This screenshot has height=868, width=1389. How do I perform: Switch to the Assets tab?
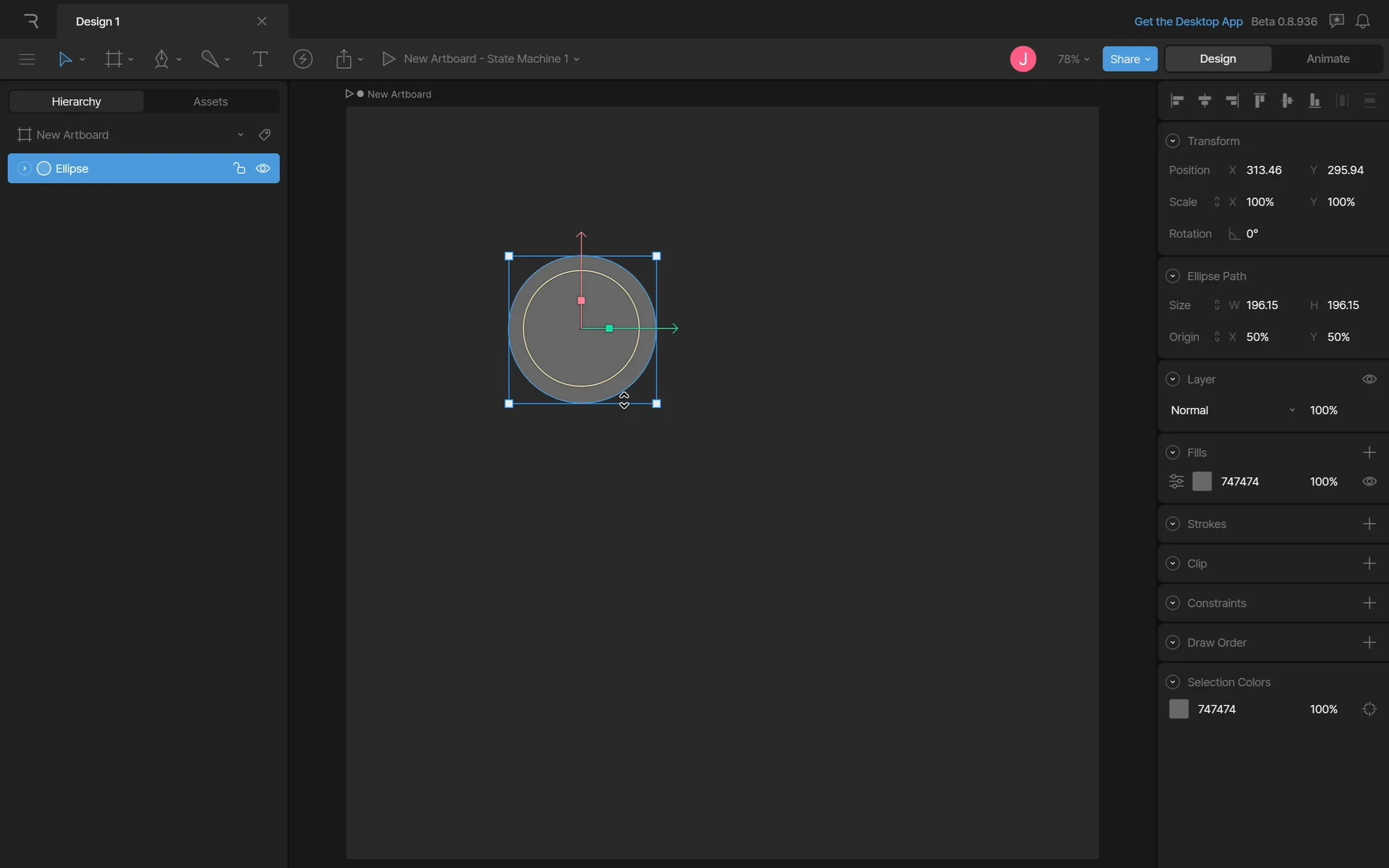(x=210, y=101)
